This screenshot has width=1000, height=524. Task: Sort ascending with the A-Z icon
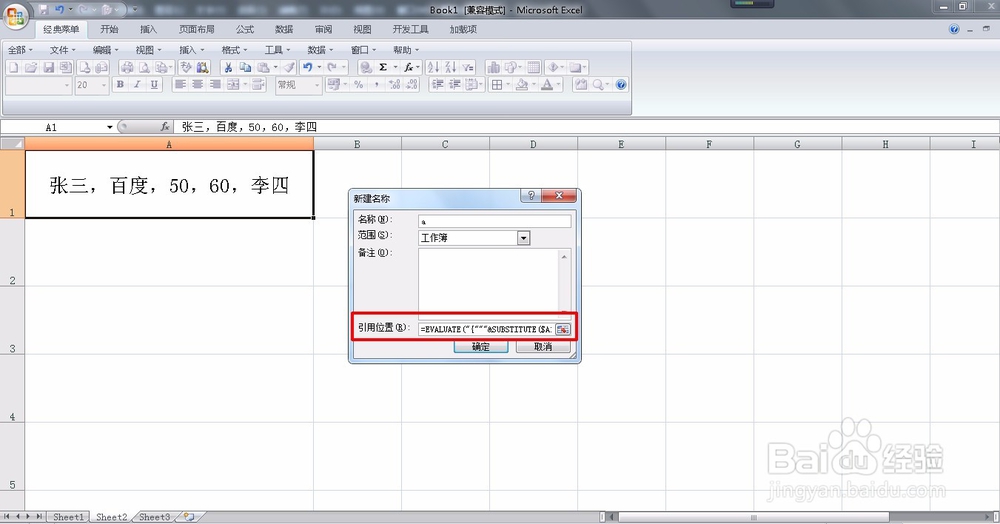pyautogui.click(x=433, y=67)
